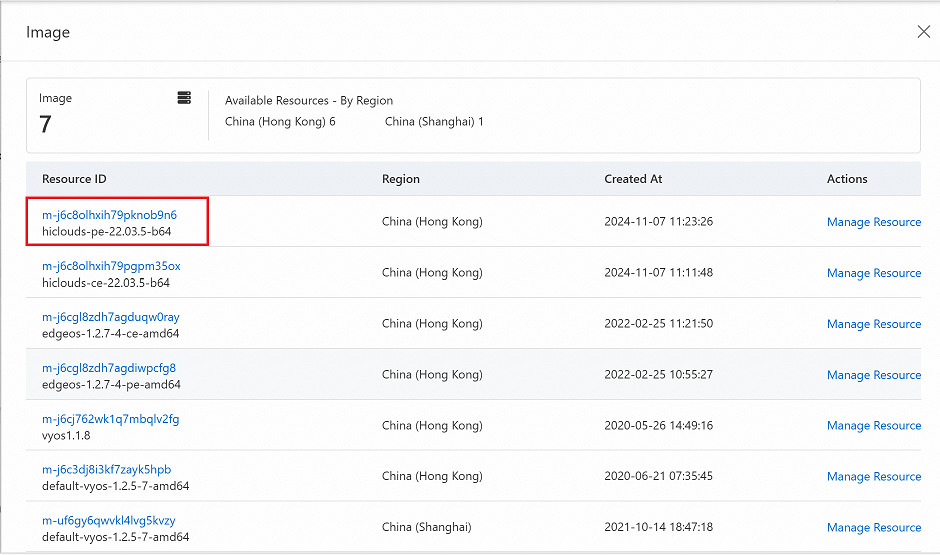940x555 pixels.
Task: Click the Available Resources - By Region heading
Action: tap(309, 100)
